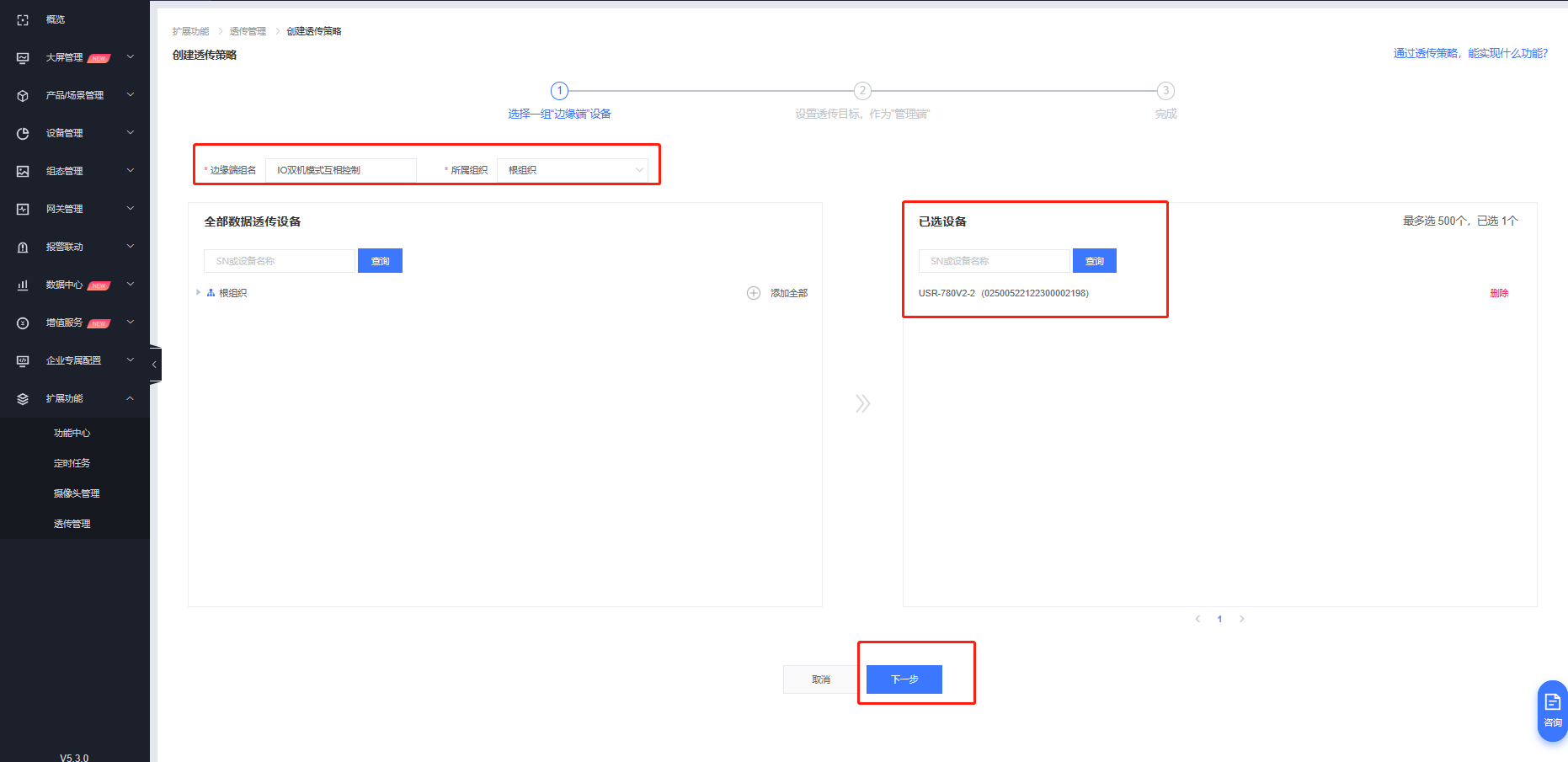1568x762 pixels.
Task: Click the double-arrow transfer icon between panels
Action: click(862, 403)
